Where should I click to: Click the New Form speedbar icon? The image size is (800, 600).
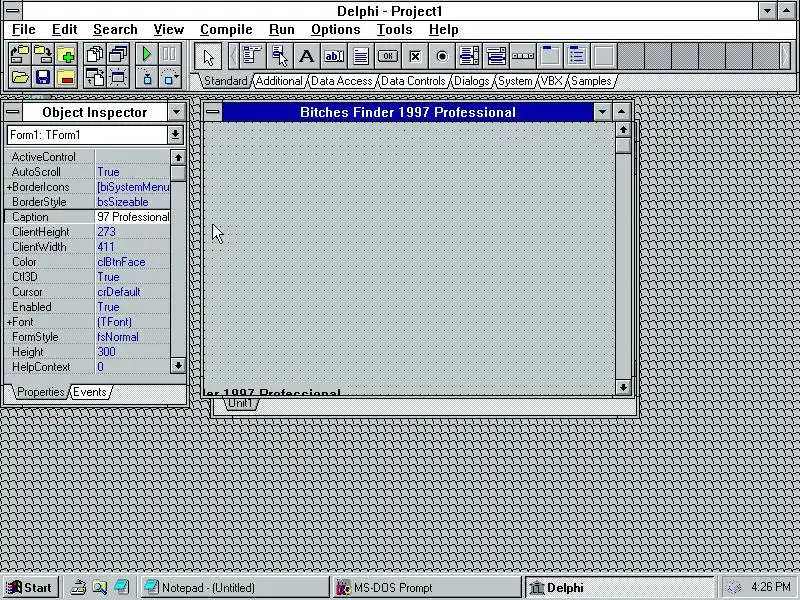pyautogui.click(x=118, y=78)
